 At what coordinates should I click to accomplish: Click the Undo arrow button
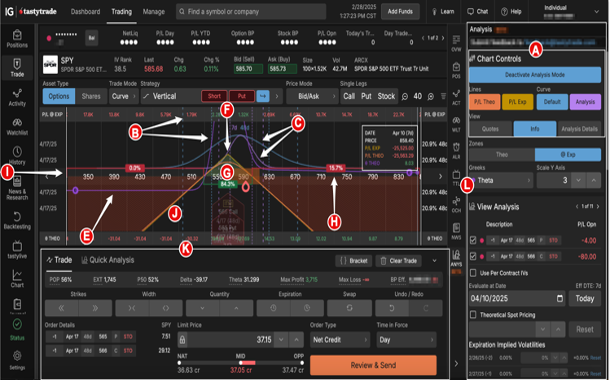pyautogui.click(x=392, y=308)
